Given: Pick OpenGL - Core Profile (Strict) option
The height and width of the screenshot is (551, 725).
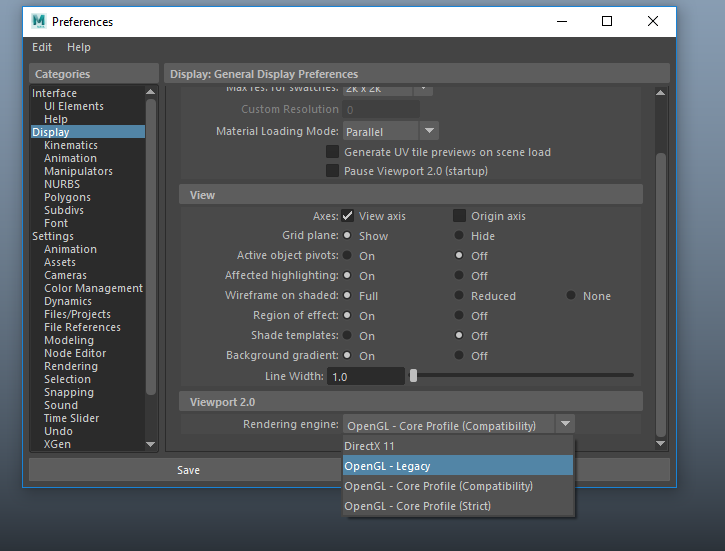Looking at the screenshot, I should (x=458, y=506).
